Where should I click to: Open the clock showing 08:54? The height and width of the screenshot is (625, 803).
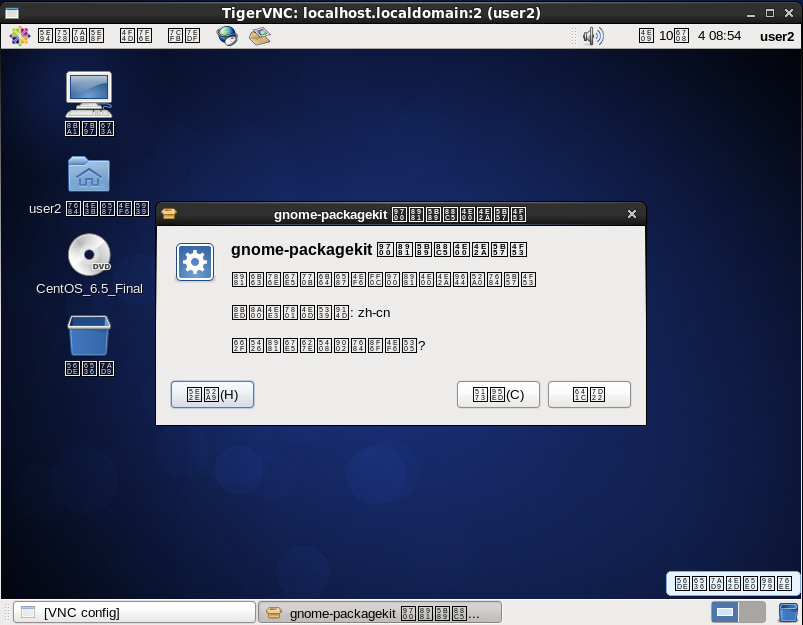point(690,36)
